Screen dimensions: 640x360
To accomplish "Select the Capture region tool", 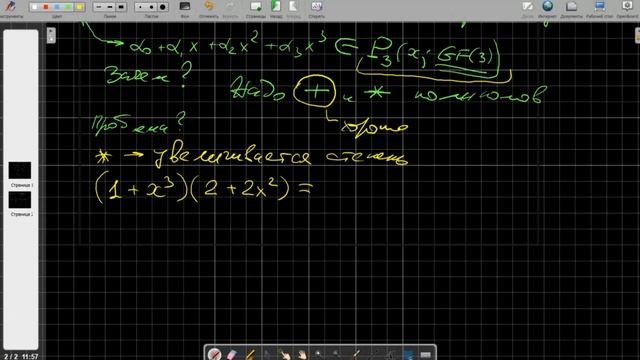I will [408, 354].
